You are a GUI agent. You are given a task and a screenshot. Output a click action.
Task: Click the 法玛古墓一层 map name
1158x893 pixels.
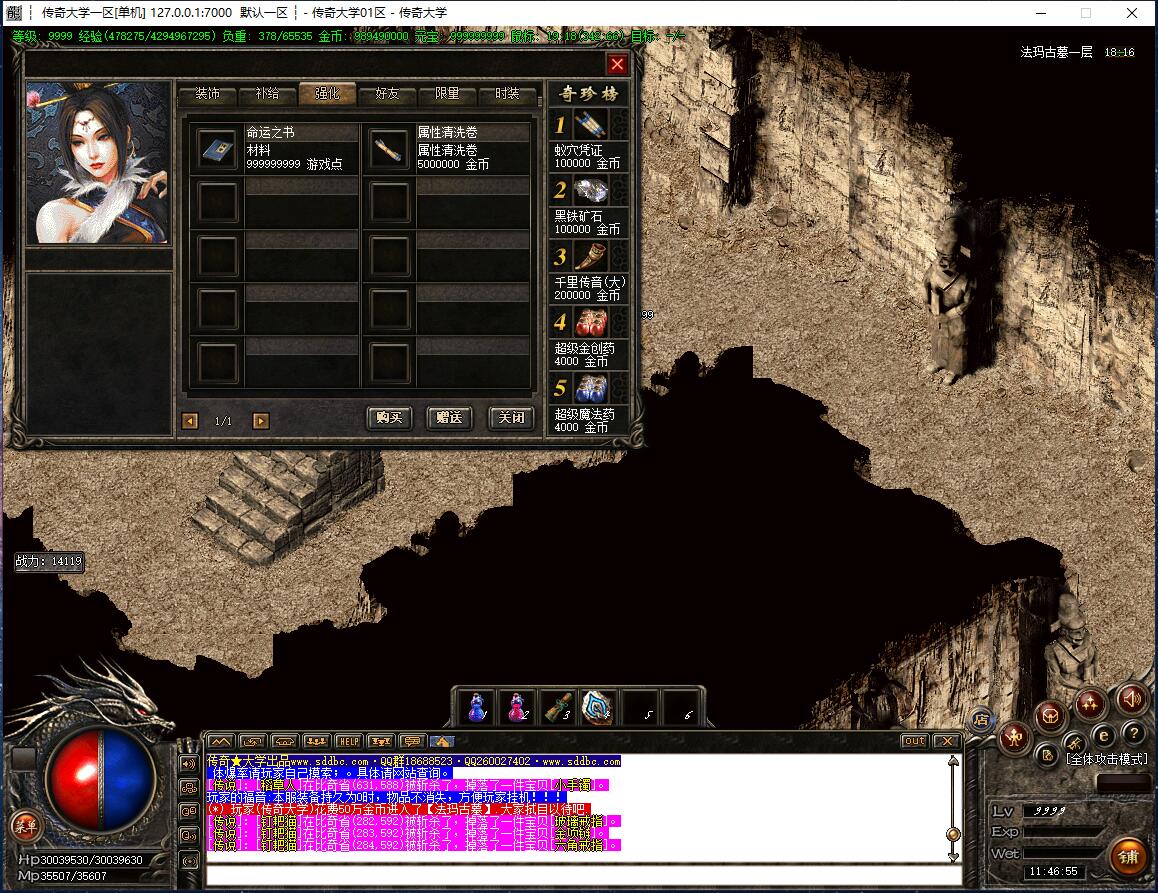tap(1056, 52)
